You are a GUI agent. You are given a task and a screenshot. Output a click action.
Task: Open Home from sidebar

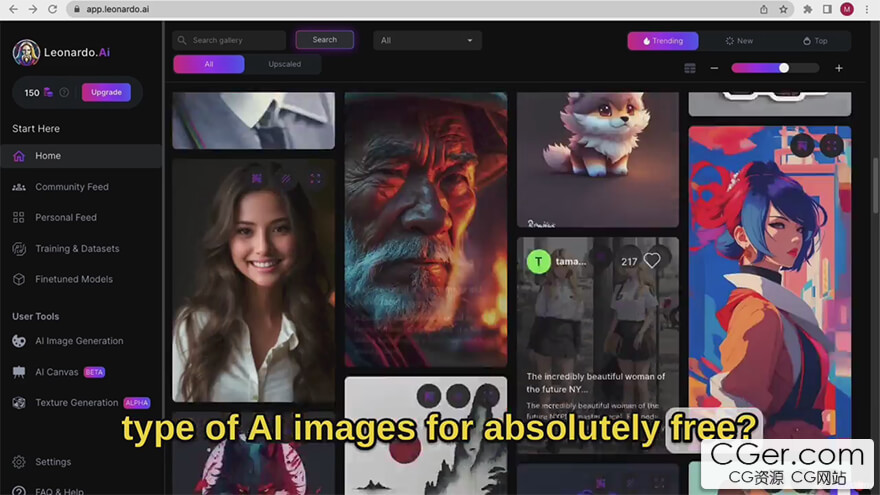(x=81, y=156)
